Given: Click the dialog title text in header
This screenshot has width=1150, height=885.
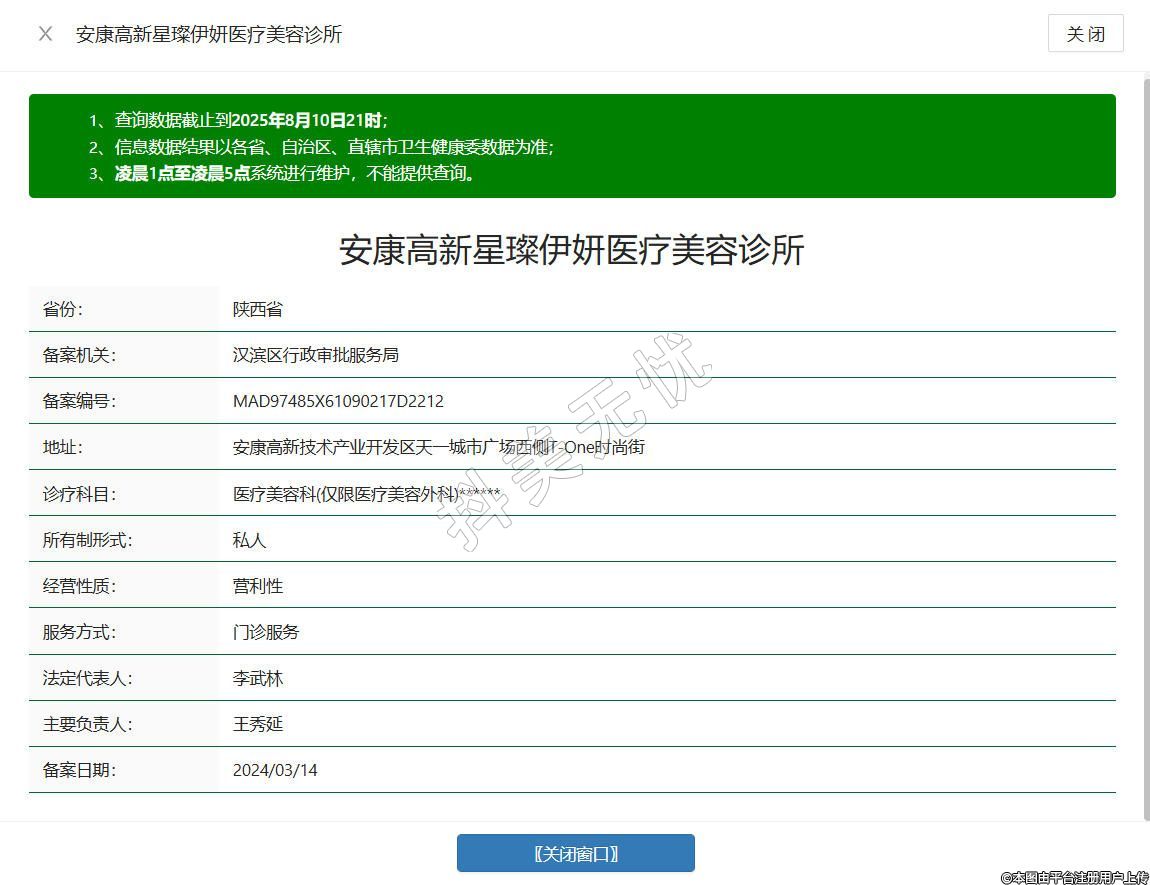Looking at the screenshot, I should (x=209, y=34).
